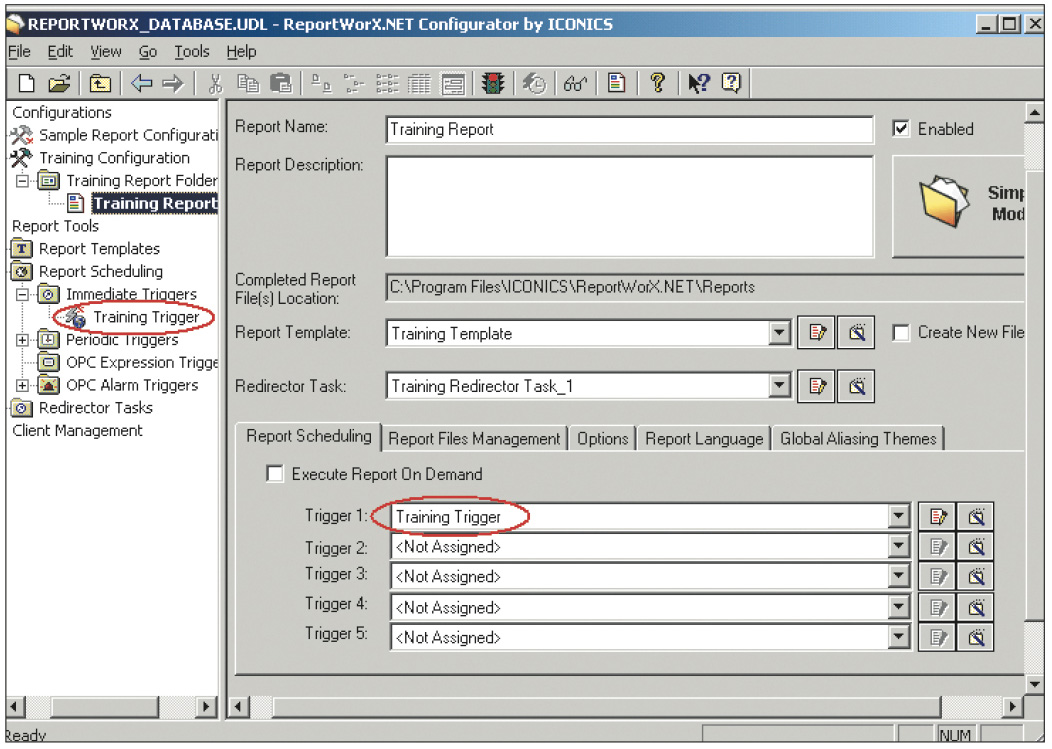Click the right panel's scroll-down arrow

click(1035, 684)
